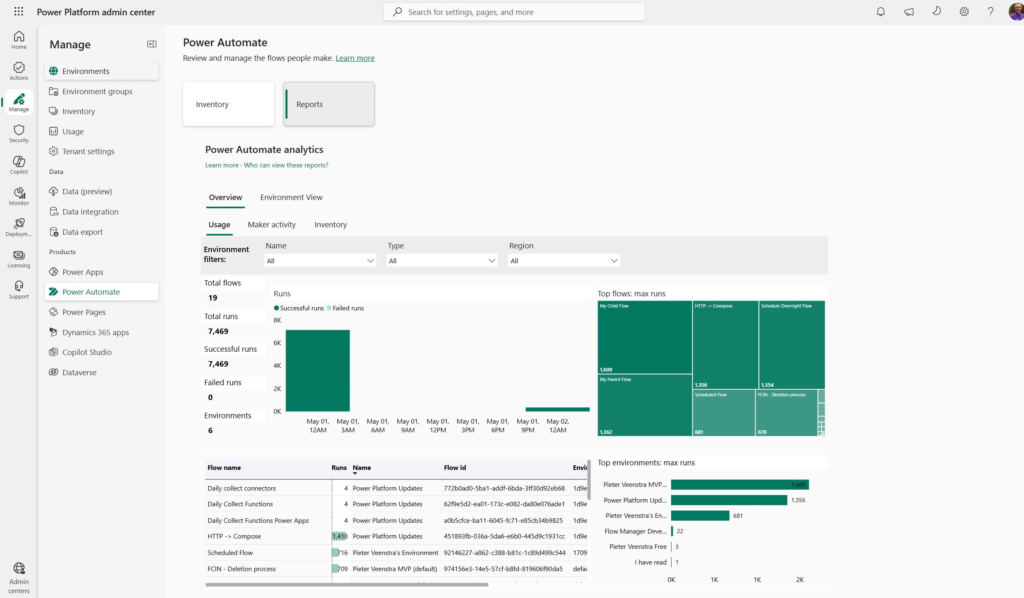Viewport: 1024px width, 598px height.
Task: Click the Failed runs legend item
Action: (345, 308)
